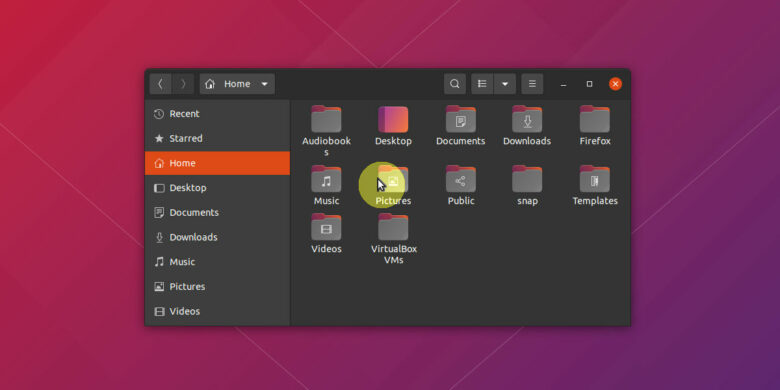Click the clock icon beside Recent
The image size is (780, 390).
[x=159, y=114]
